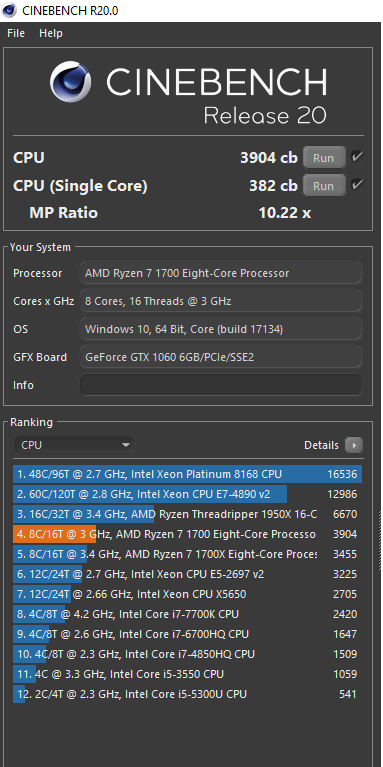Click the 10.22 x MP Ratio value
This screenshot has height=767, width=383.
(x=284, y=213)
